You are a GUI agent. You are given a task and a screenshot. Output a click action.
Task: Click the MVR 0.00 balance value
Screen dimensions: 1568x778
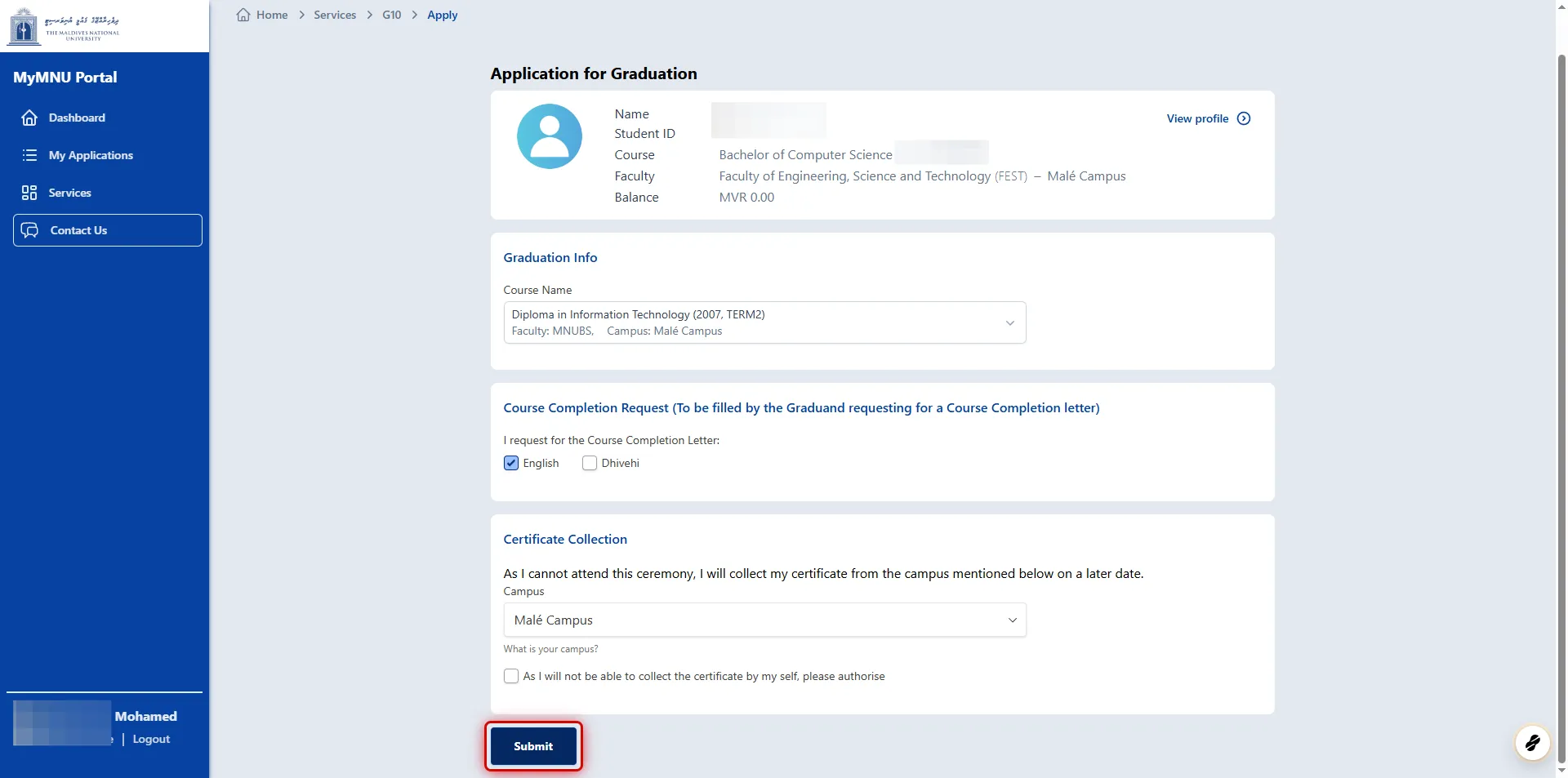(x=746, y=197)
